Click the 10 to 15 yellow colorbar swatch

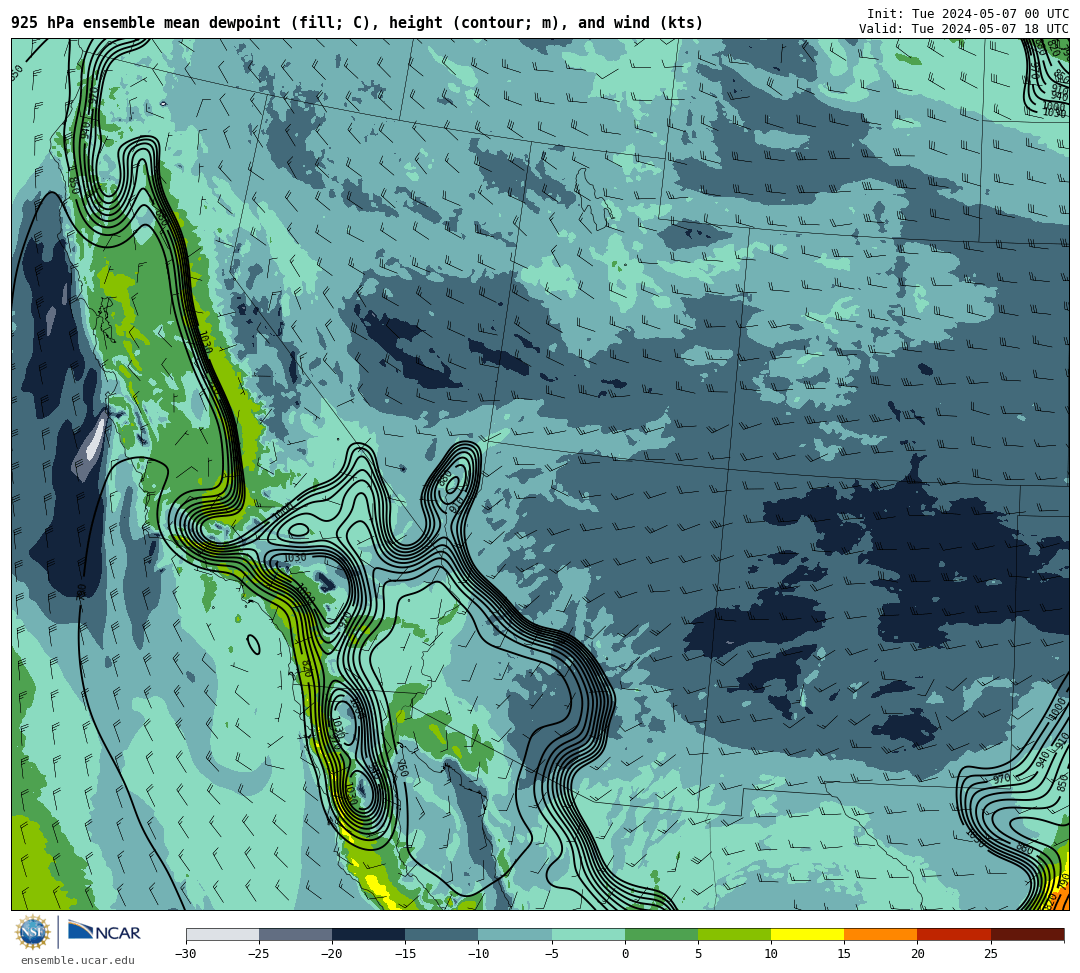[807, 934]
